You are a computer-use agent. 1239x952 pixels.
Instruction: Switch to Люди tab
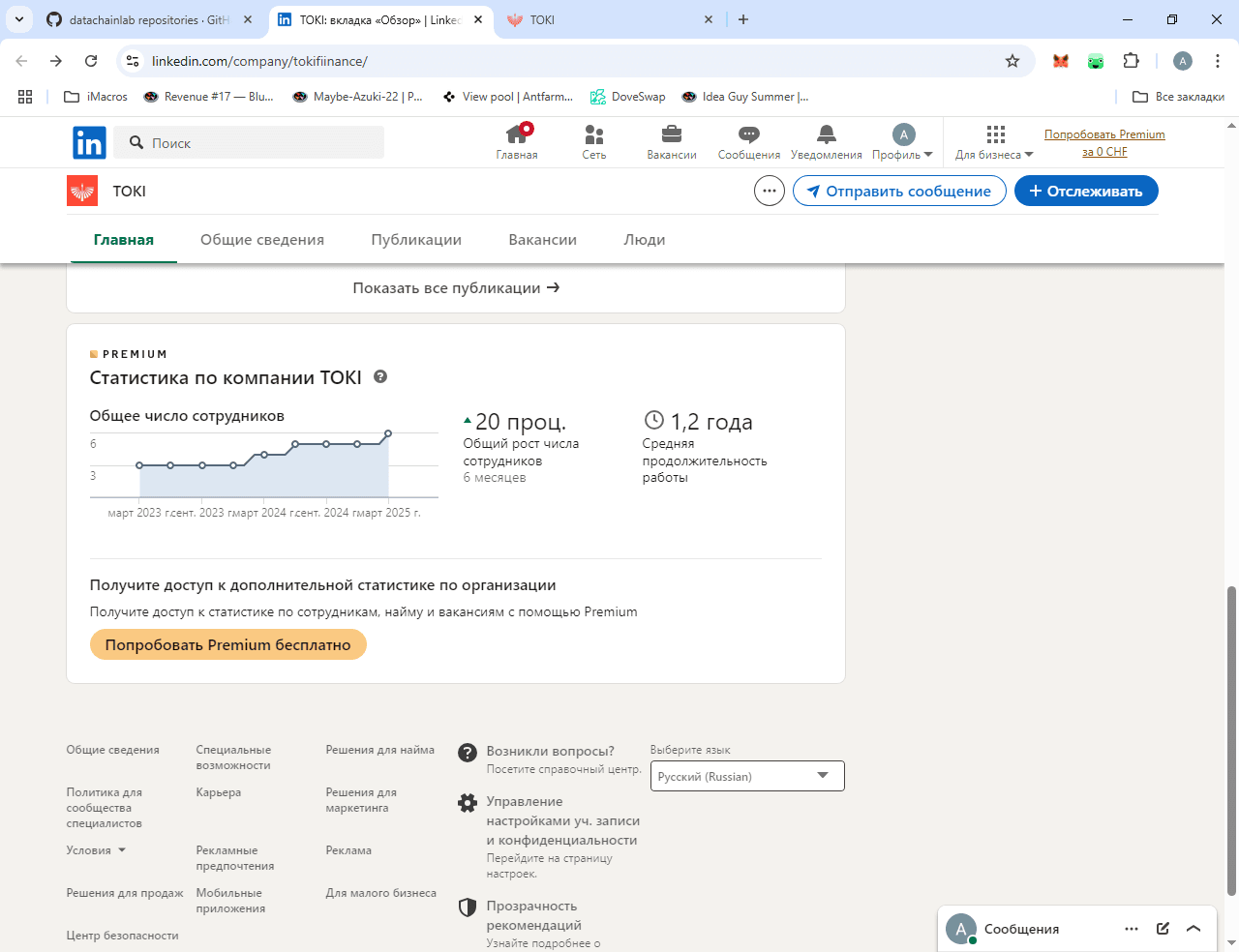tap(645, 240)
